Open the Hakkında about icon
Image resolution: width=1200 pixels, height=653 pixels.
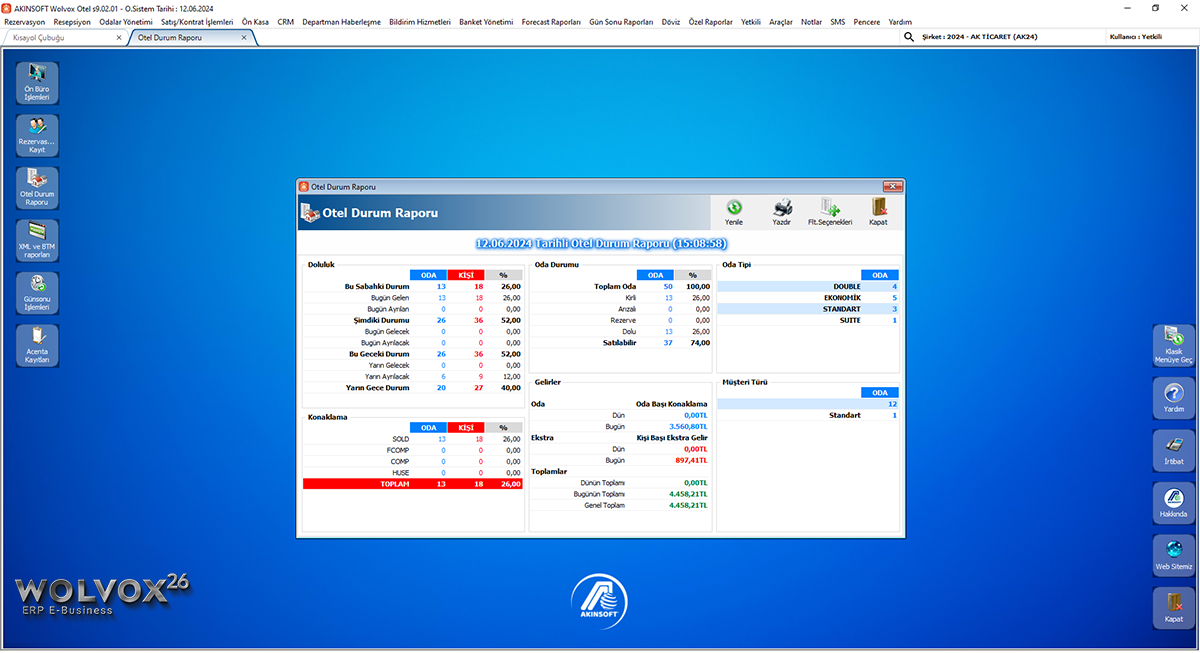[1173, 502]
